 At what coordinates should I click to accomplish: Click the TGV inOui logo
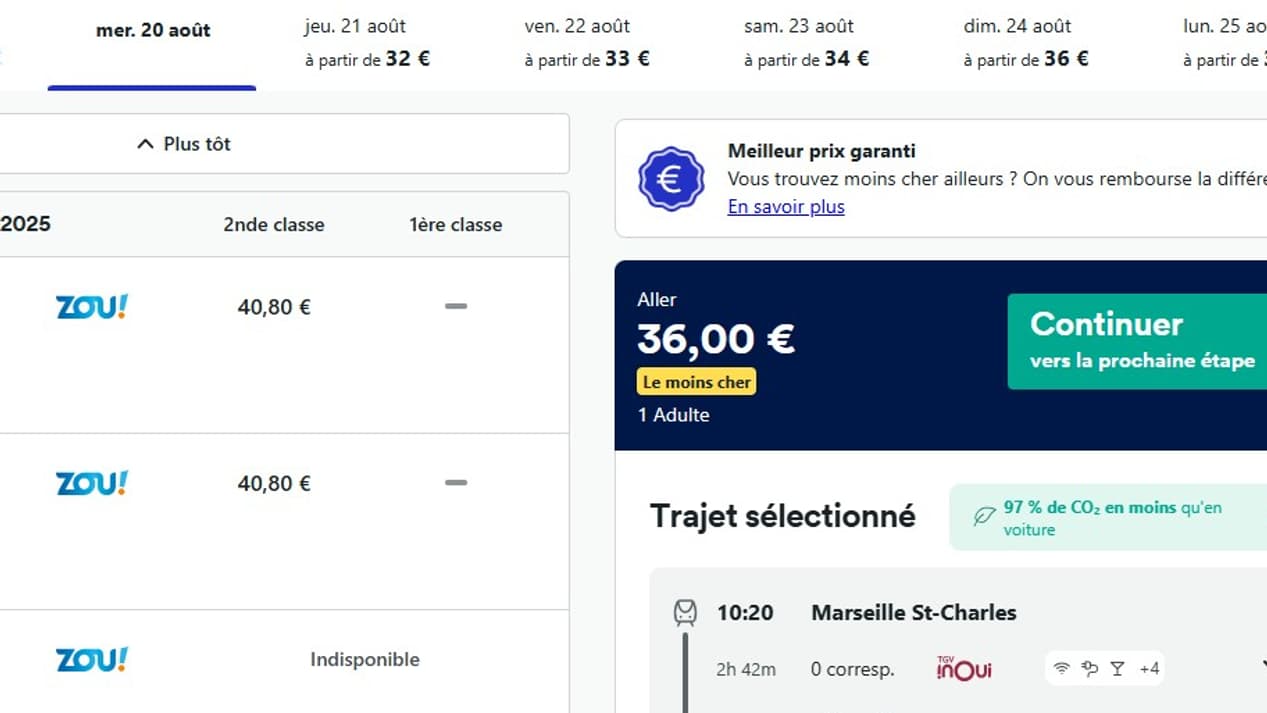coord(963,668)
